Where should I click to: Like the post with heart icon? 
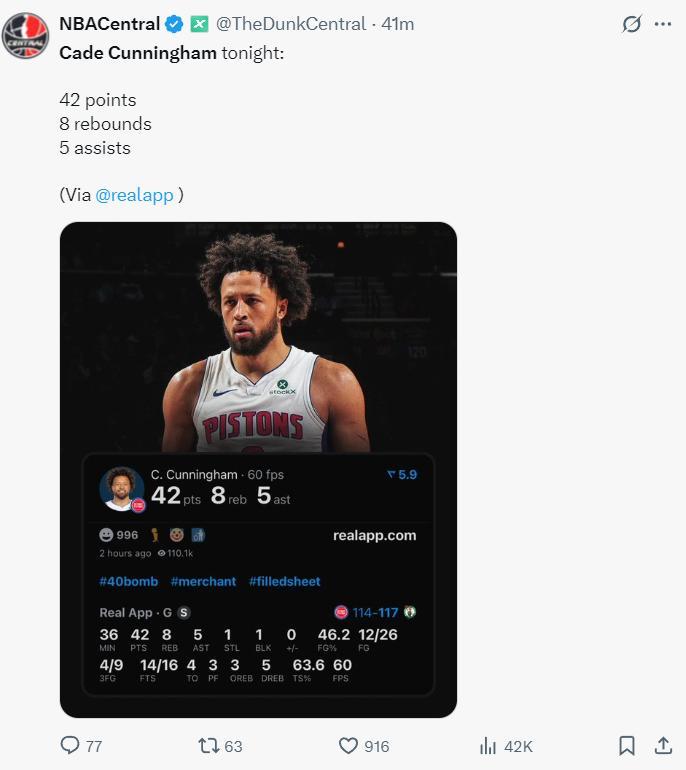click(348, 745)
